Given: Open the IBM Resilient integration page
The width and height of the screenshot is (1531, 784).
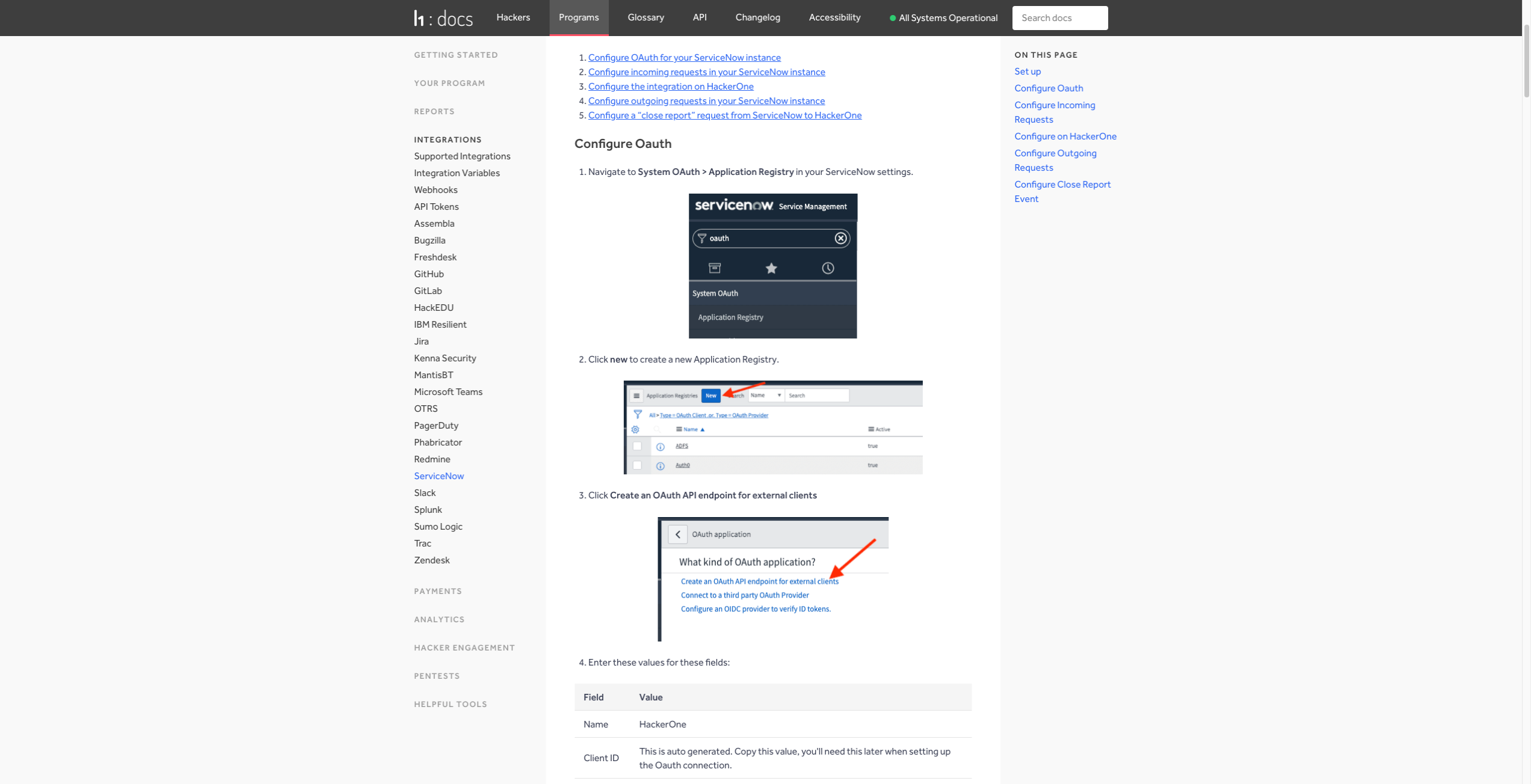Looking at the screenshot, I should 440,325.
